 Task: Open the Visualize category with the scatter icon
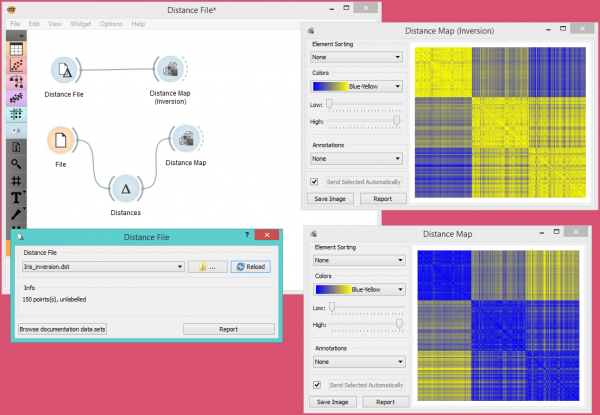click(x=18, y=66)
